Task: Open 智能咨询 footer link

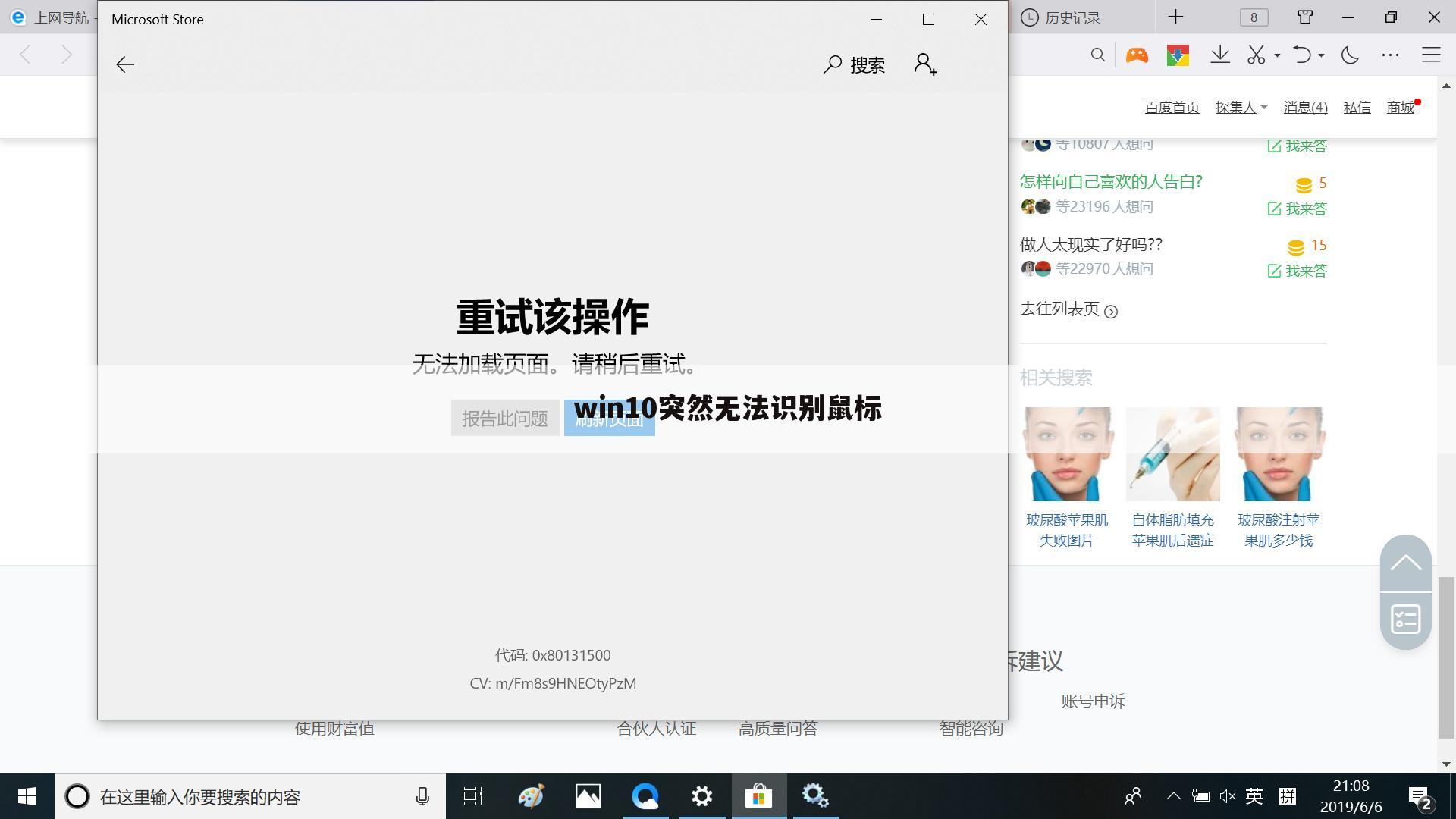Action: [x=971, y=729]
